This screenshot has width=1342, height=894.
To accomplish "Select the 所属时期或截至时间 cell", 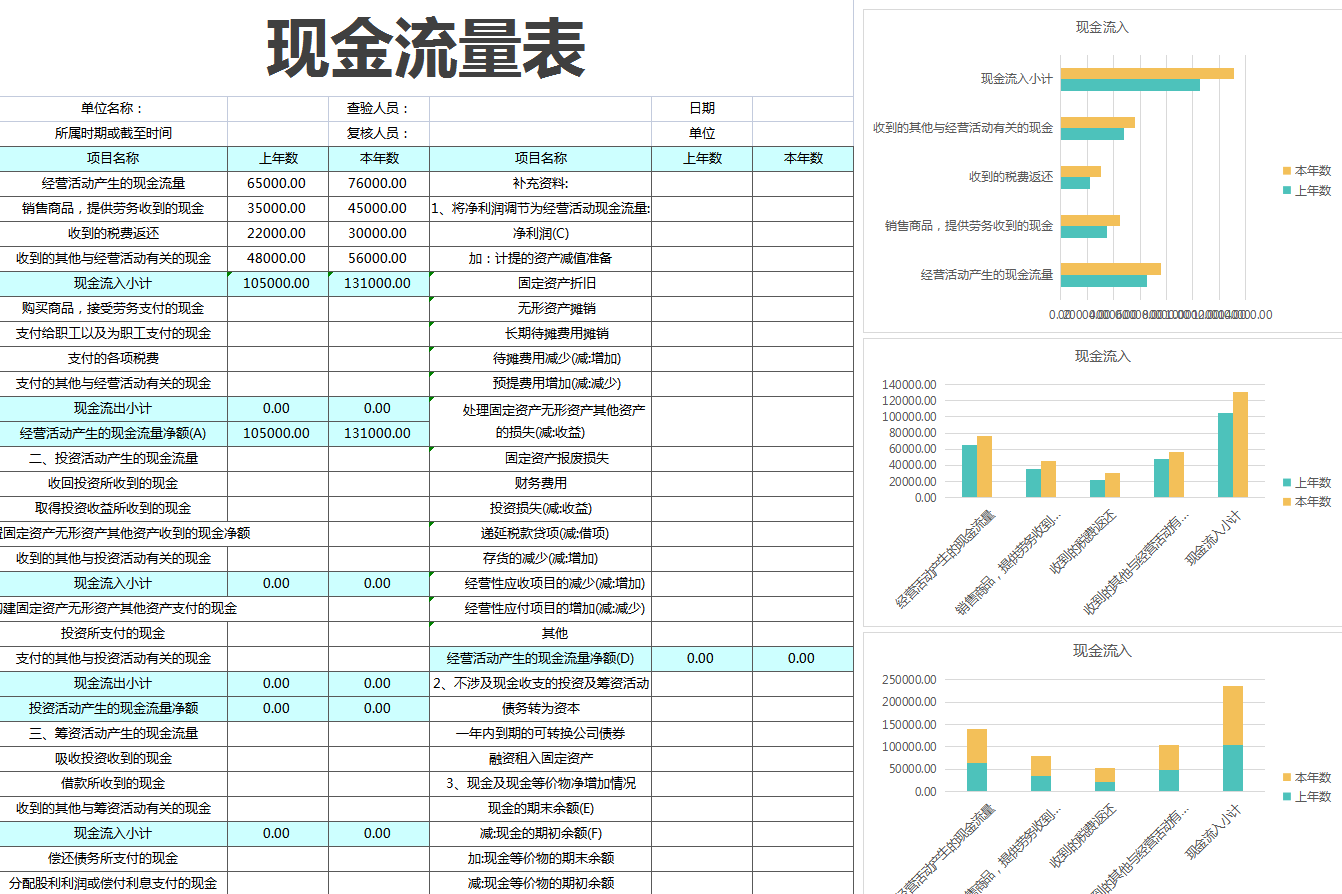I will tap(113, 133).
